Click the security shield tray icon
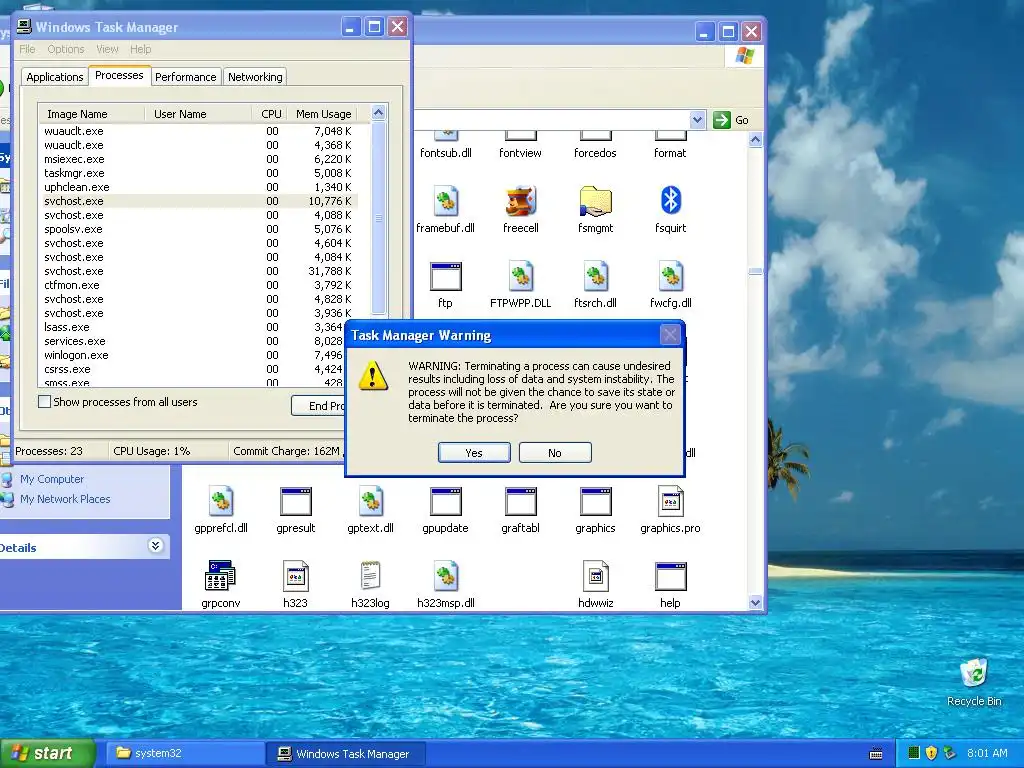Viewport: 1024px width, 768px height. pyautogui.click(x=931, y=753)
